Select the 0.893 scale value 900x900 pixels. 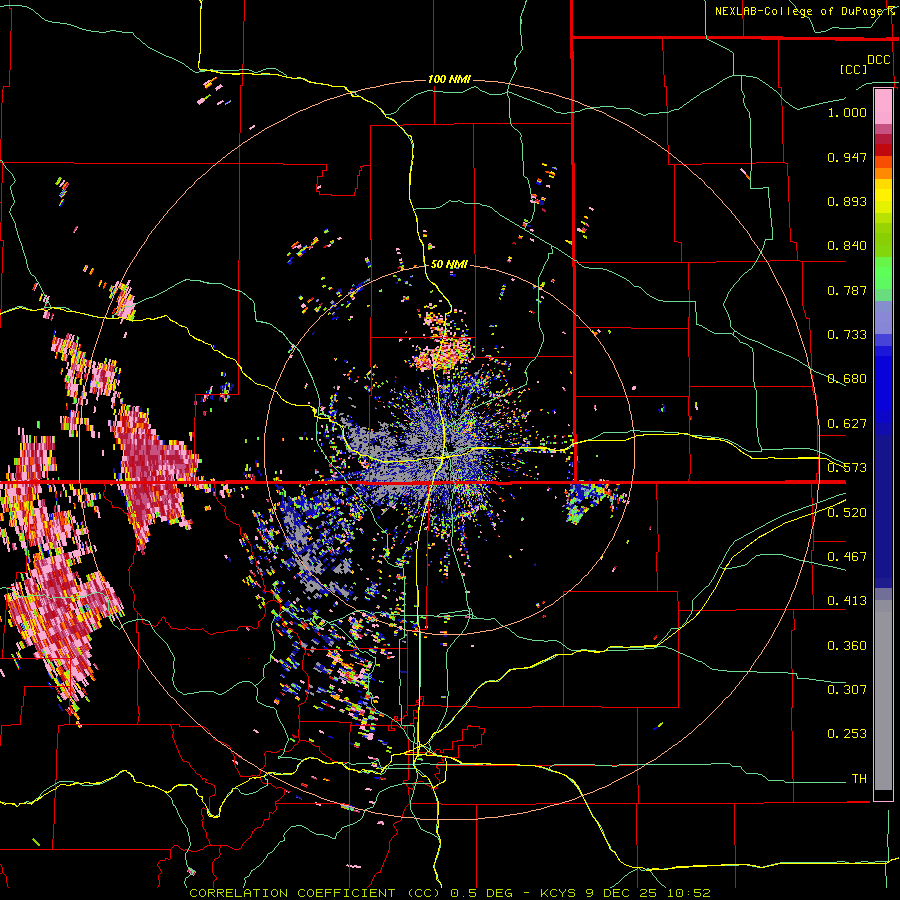847,201
